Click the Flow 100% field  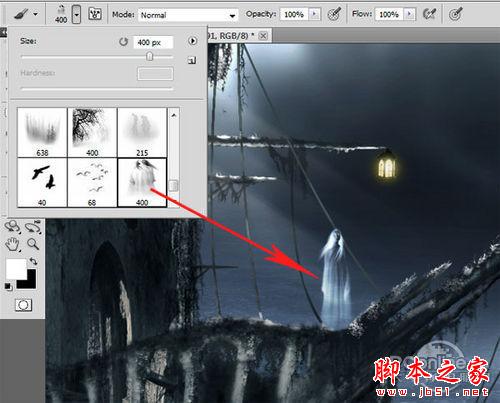point(389,14)
